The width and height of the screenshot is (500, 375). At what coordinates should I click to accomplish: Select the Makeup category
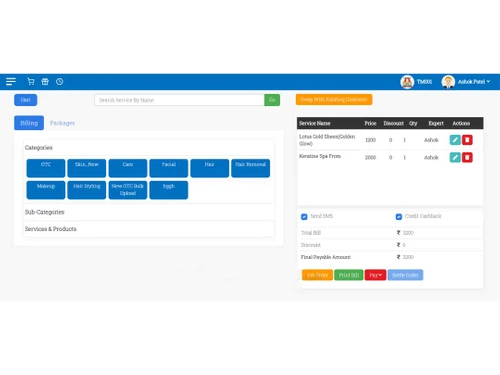coord(46,190)
